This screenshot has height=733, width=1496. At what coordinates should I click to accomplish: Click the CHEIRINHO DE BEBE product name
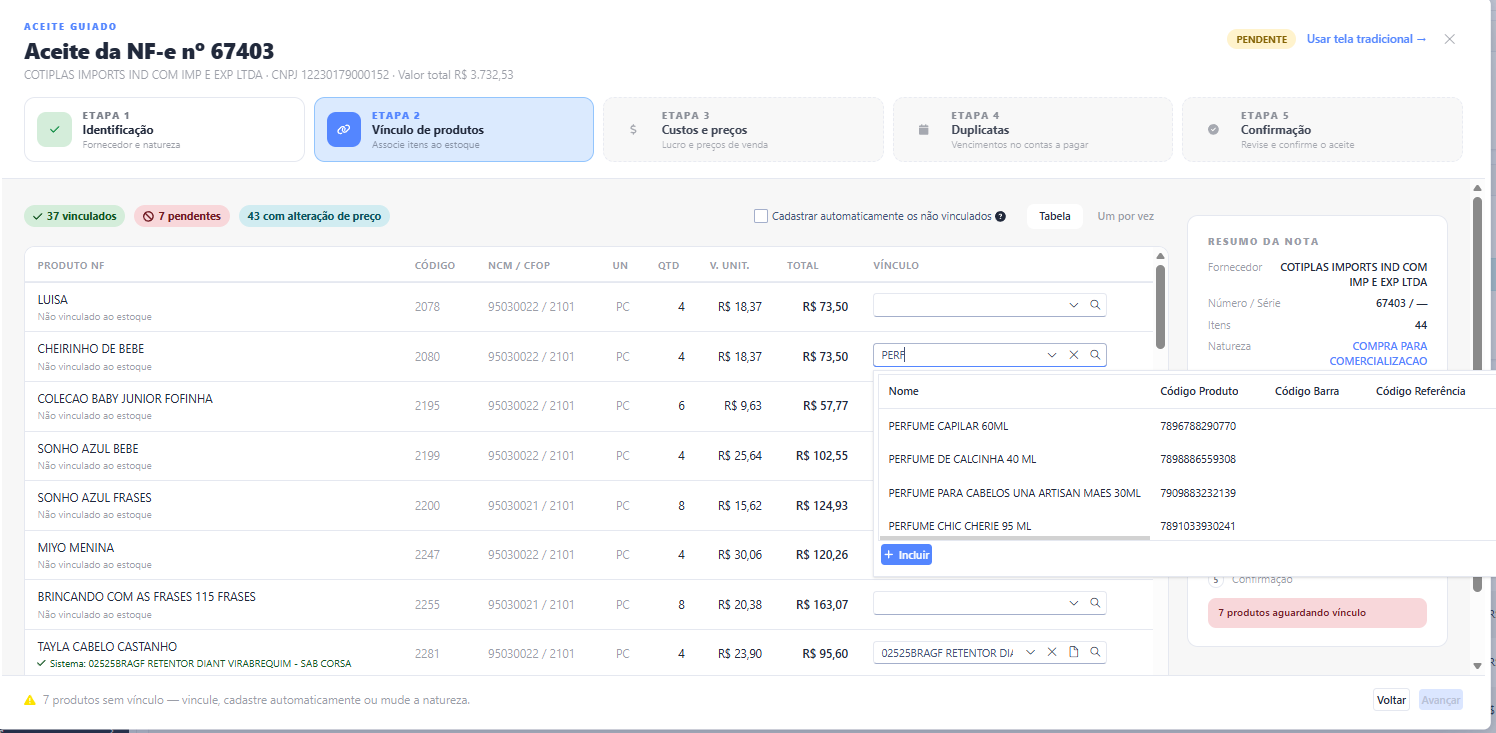point(91,349)
